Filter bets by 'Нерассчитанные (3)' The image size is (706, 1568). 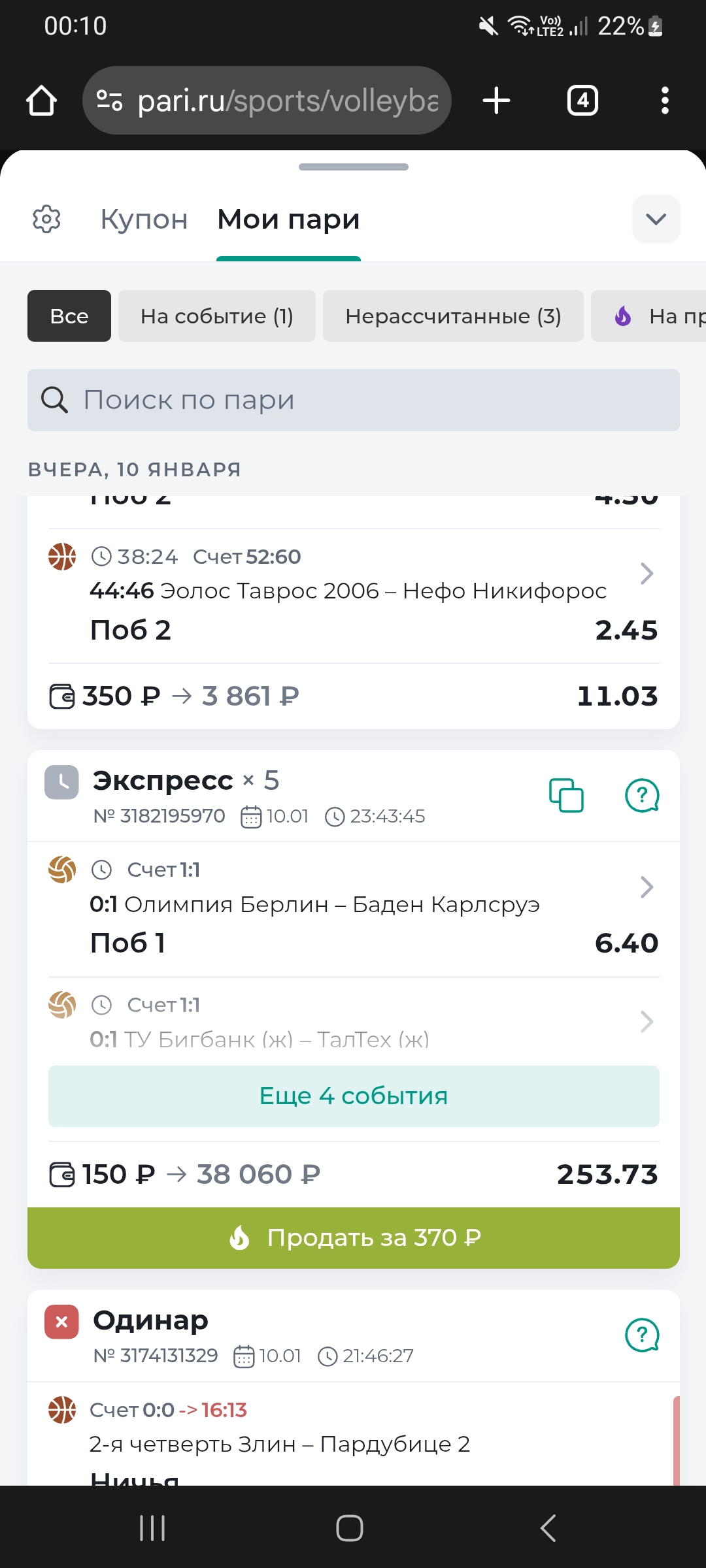453,316
